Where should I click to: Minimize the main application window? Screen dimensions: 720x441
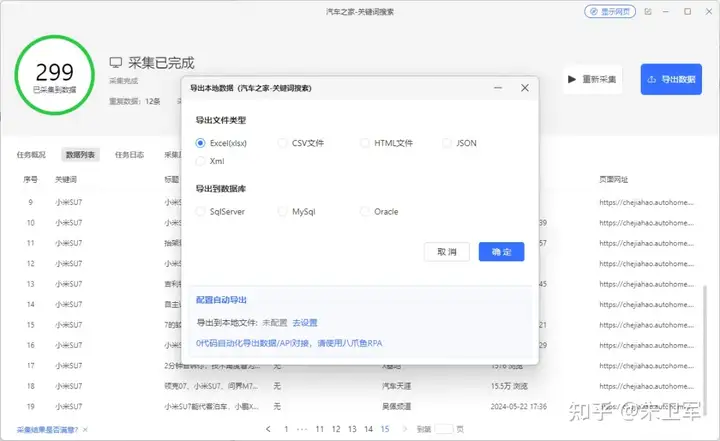click(x=666, y=11)
